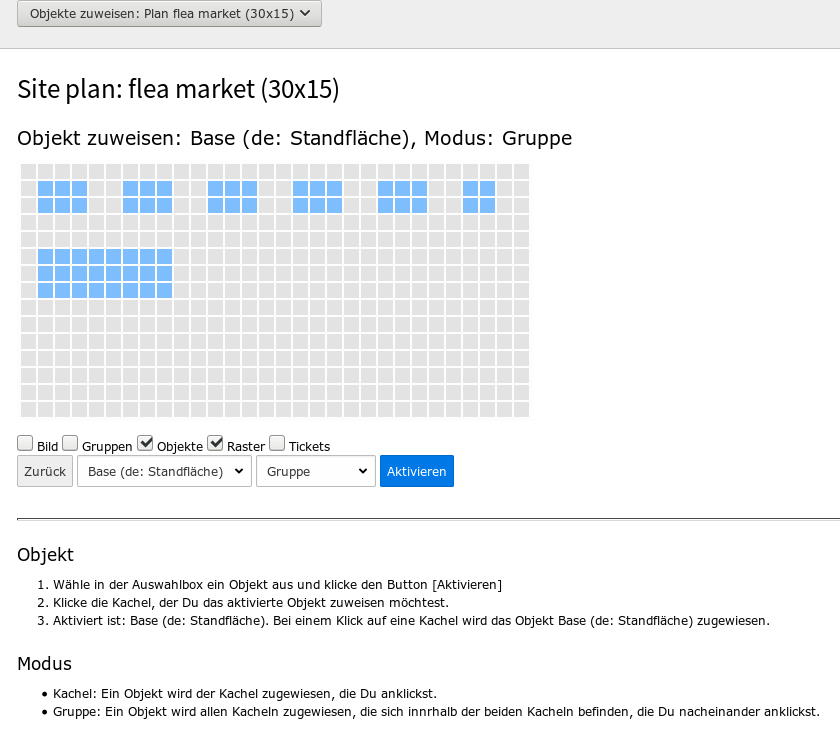840x737 pixels.
Task: Check the Tickets checkbox
Action: click(x=277, y=443)
